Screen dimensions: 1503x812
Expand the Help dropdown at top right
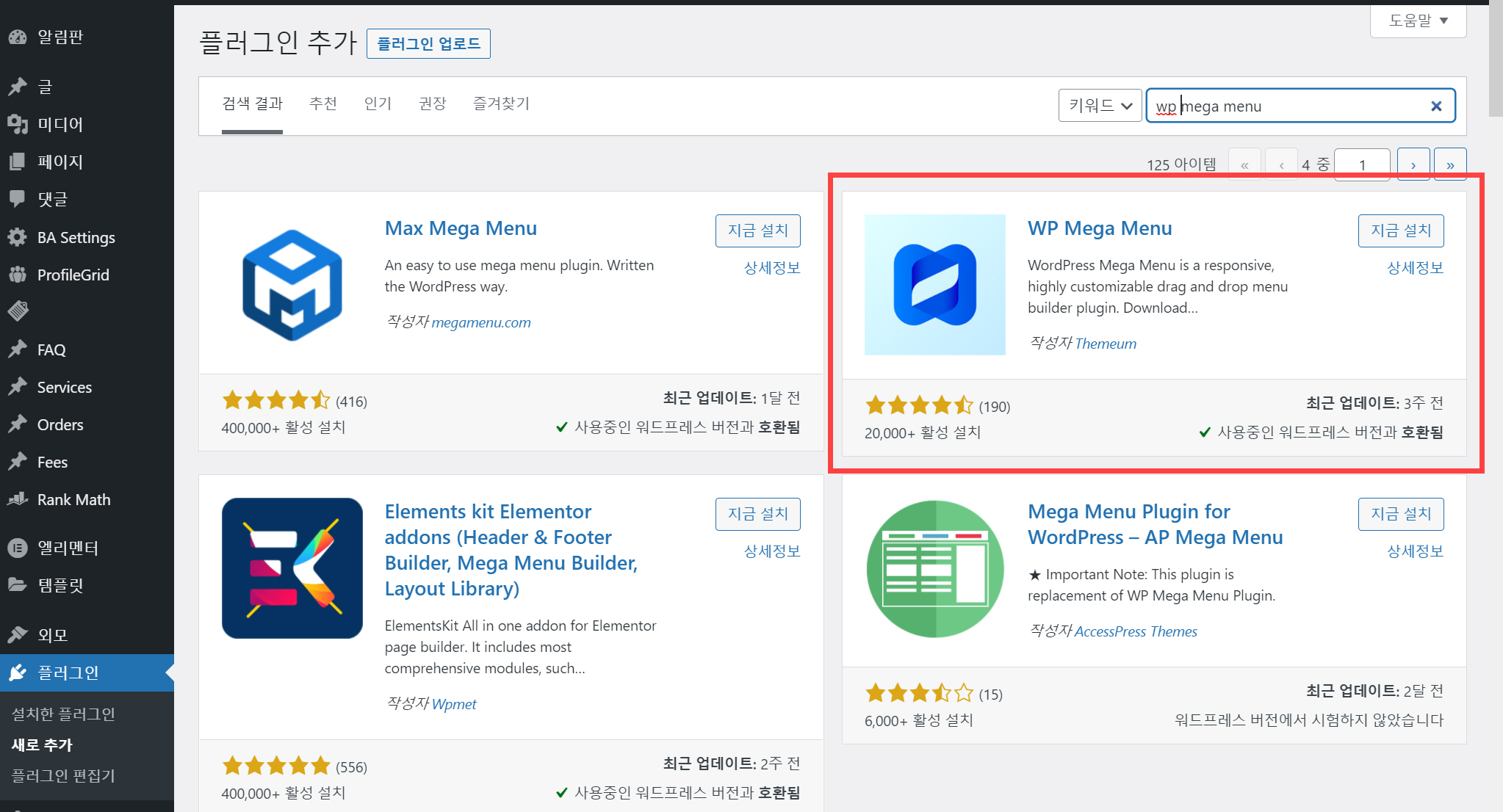[1418, 21]
